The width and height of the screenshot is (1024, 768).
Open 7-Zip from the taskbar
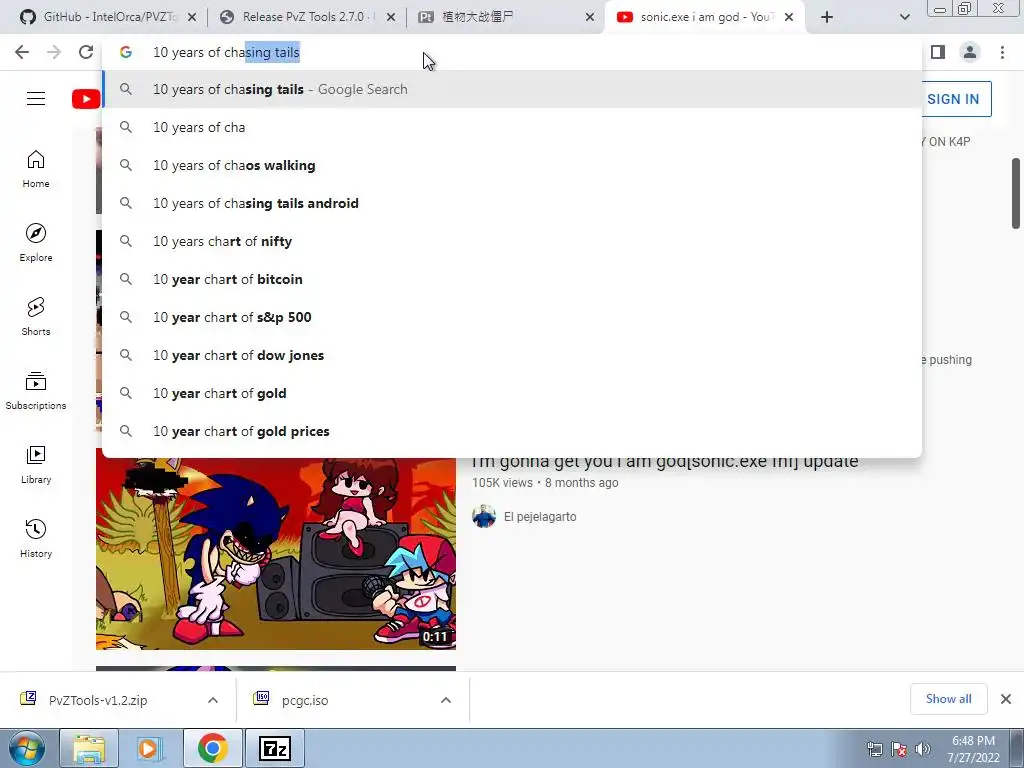(275, 748)
